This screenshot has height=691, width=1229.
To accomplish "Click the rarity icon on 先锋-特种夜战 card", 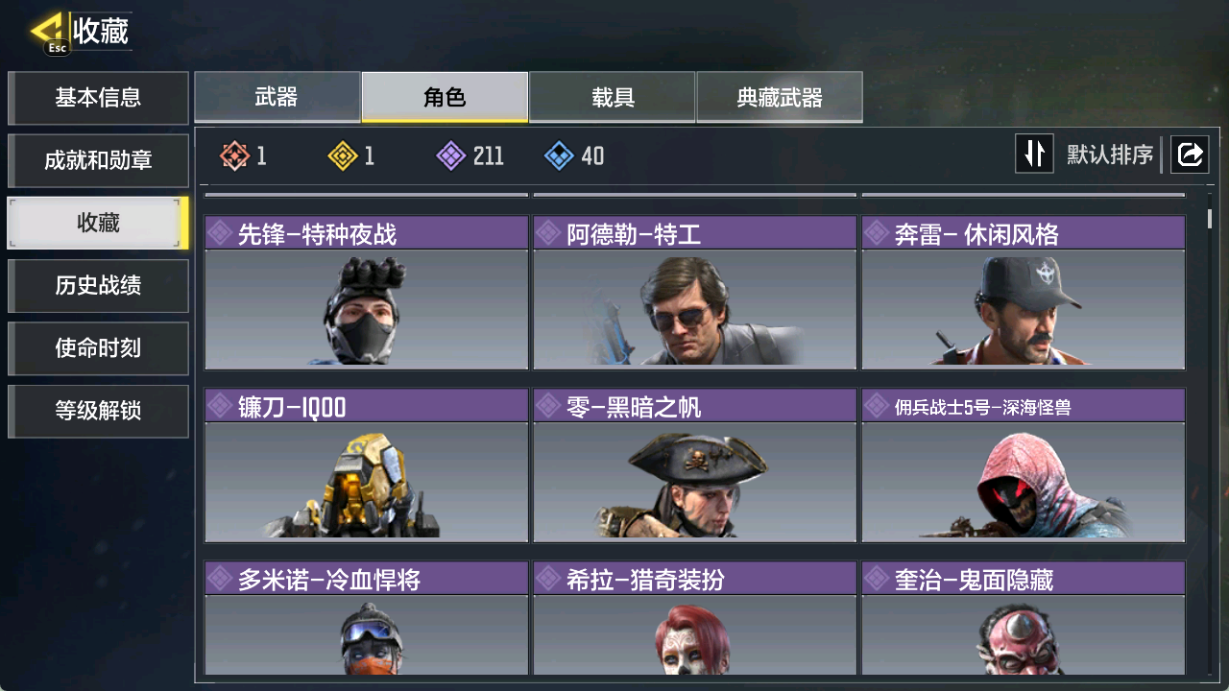I will (220, 234).
